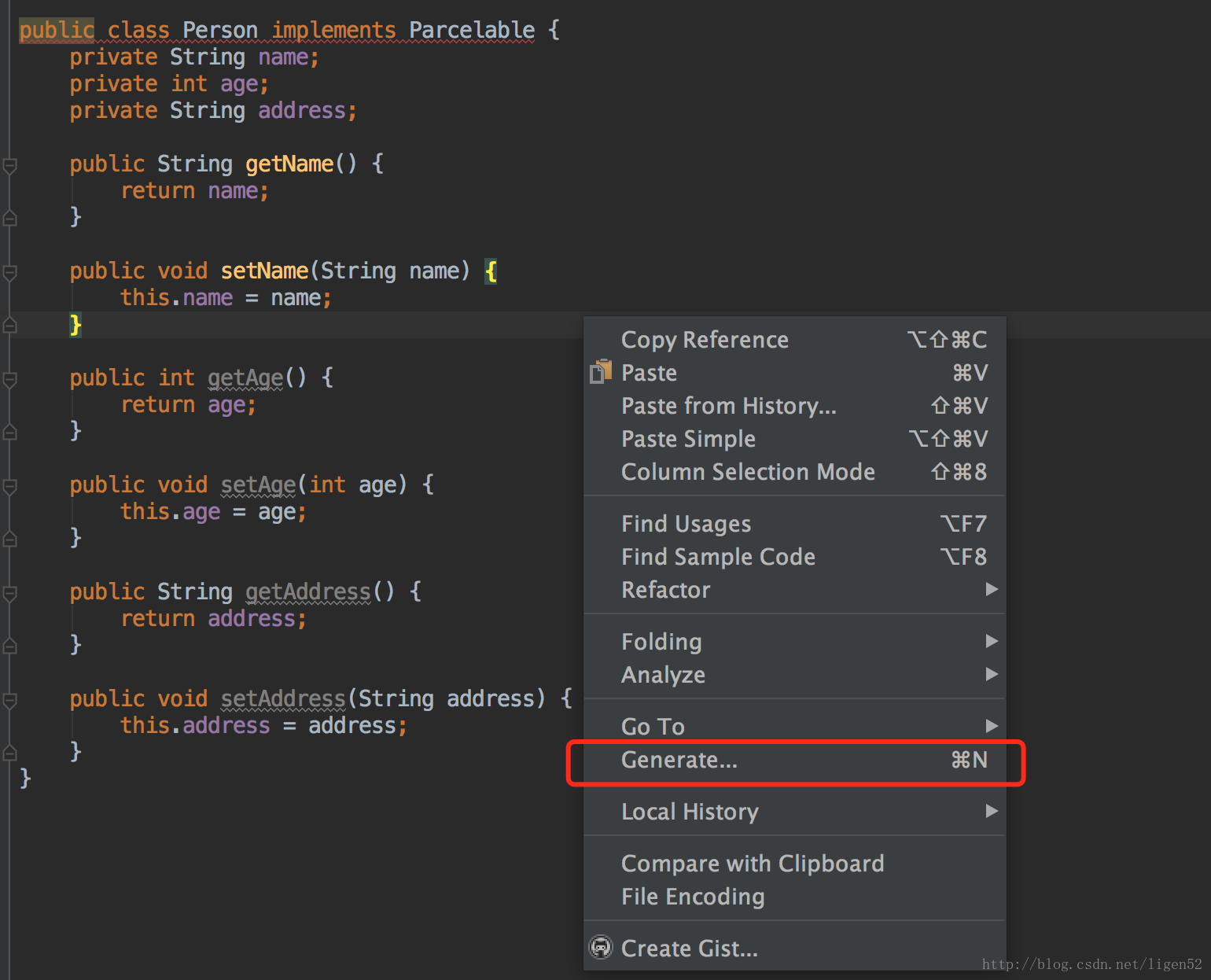Choose Compare with Clipboard
Screen dimensions: 1211x980
pyautogui.click(x=794, y=864)
